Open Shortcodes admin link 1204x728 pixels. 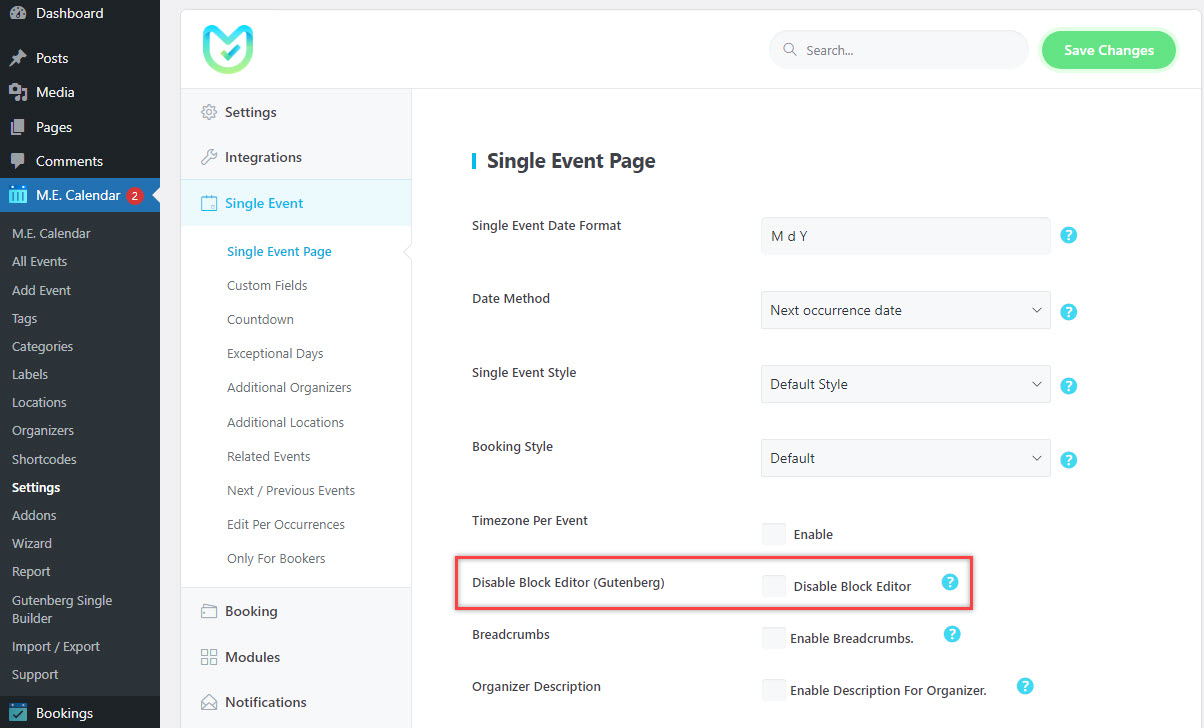pyautogui.click(x=44, y=460)
